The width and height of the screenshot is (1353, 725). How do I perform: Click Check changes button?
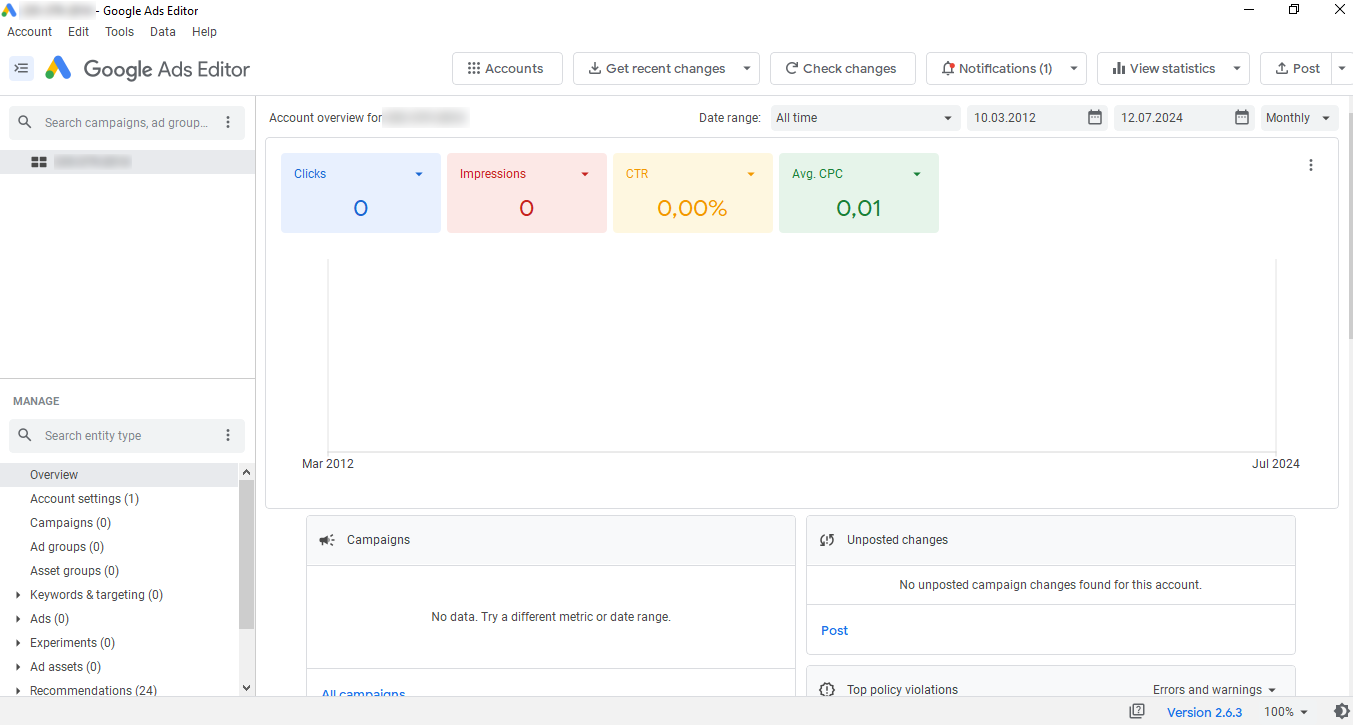[842, 68]
